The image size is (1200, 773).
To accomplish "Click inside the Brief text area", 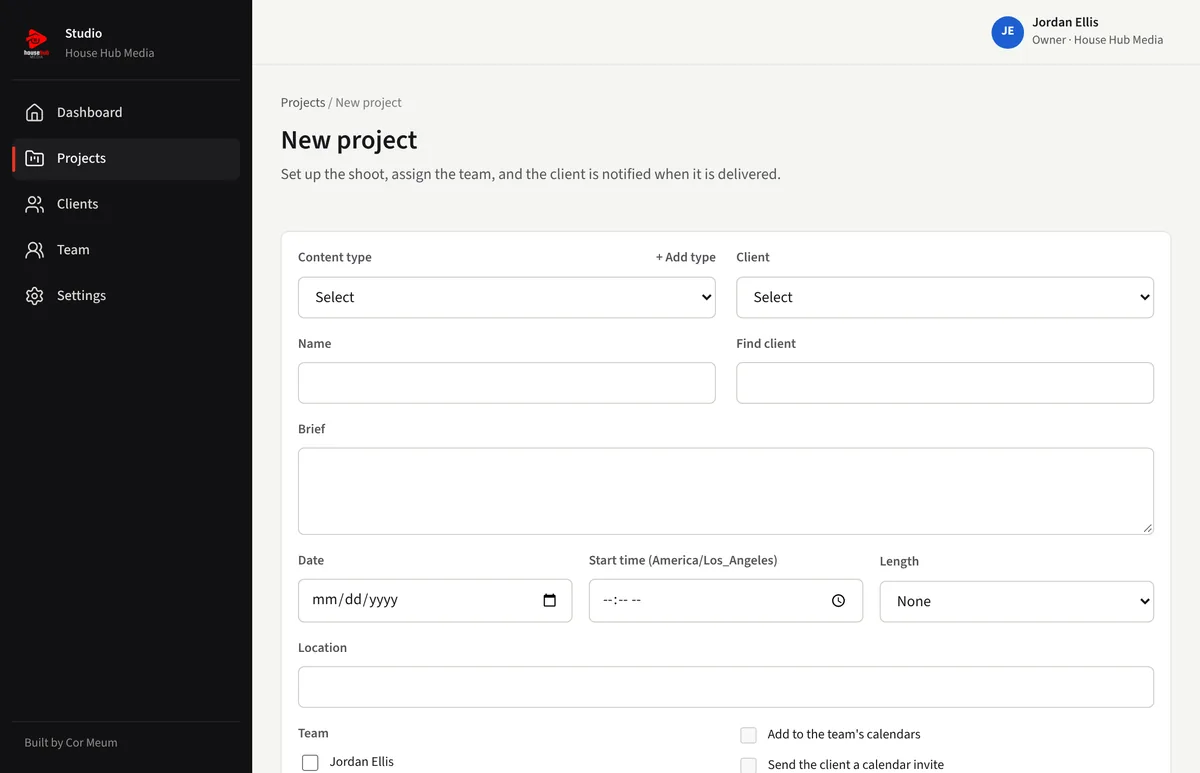I will click(726, 491).
